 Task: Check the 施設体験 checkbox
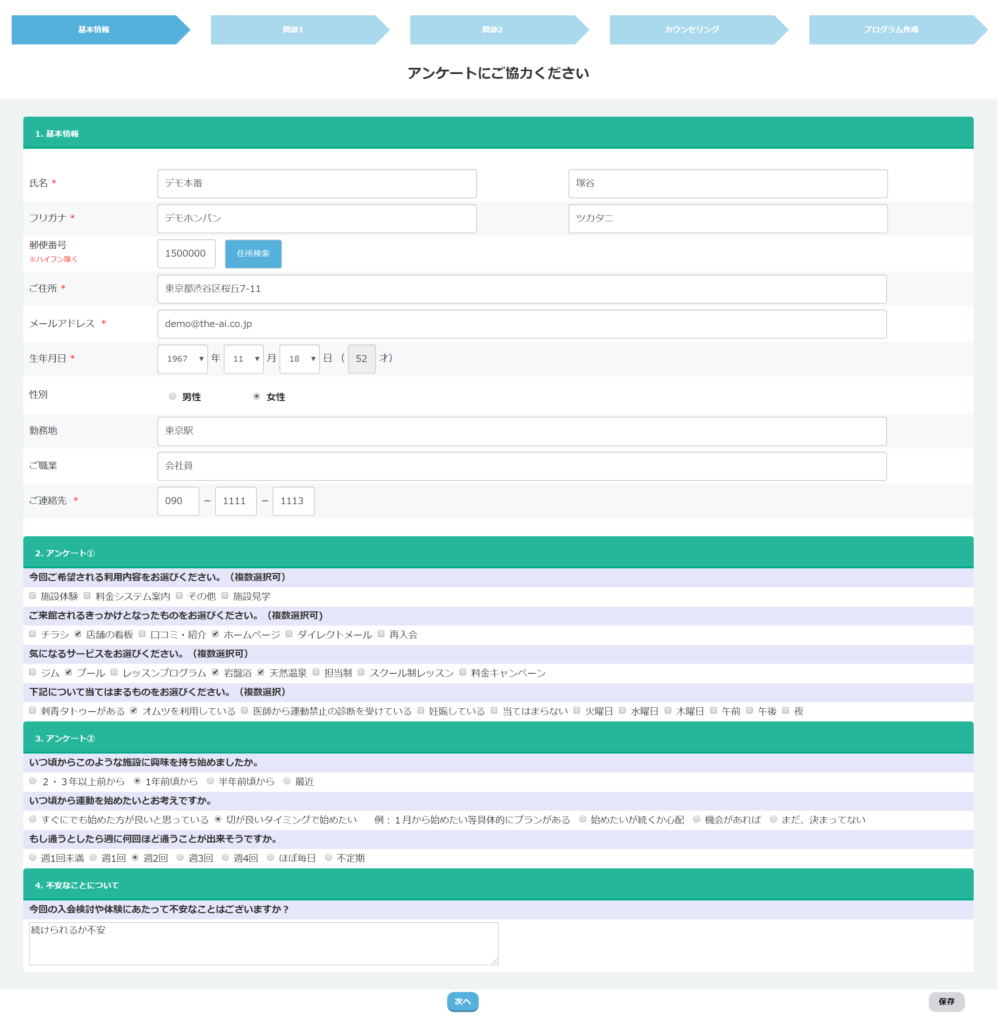coord(33,596)
